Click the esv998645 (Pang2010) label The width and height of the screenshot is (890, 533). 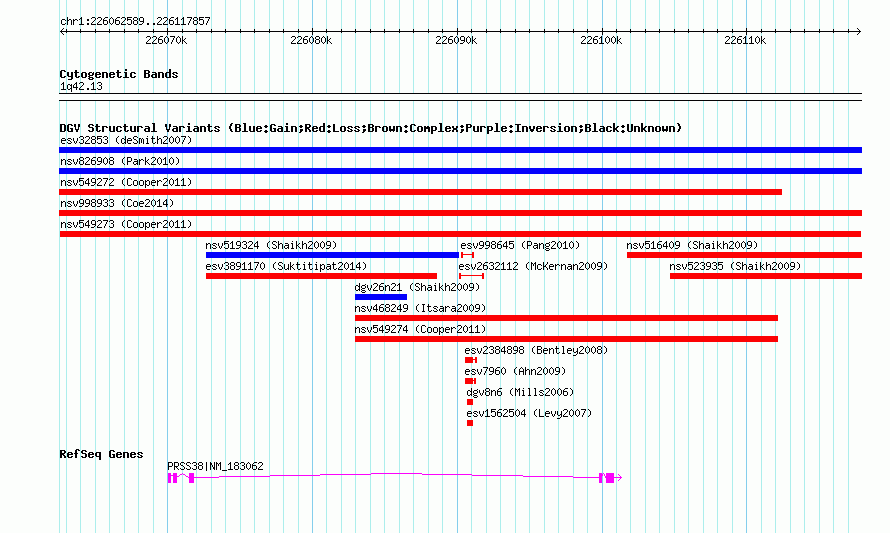click(x=520, y=245)
